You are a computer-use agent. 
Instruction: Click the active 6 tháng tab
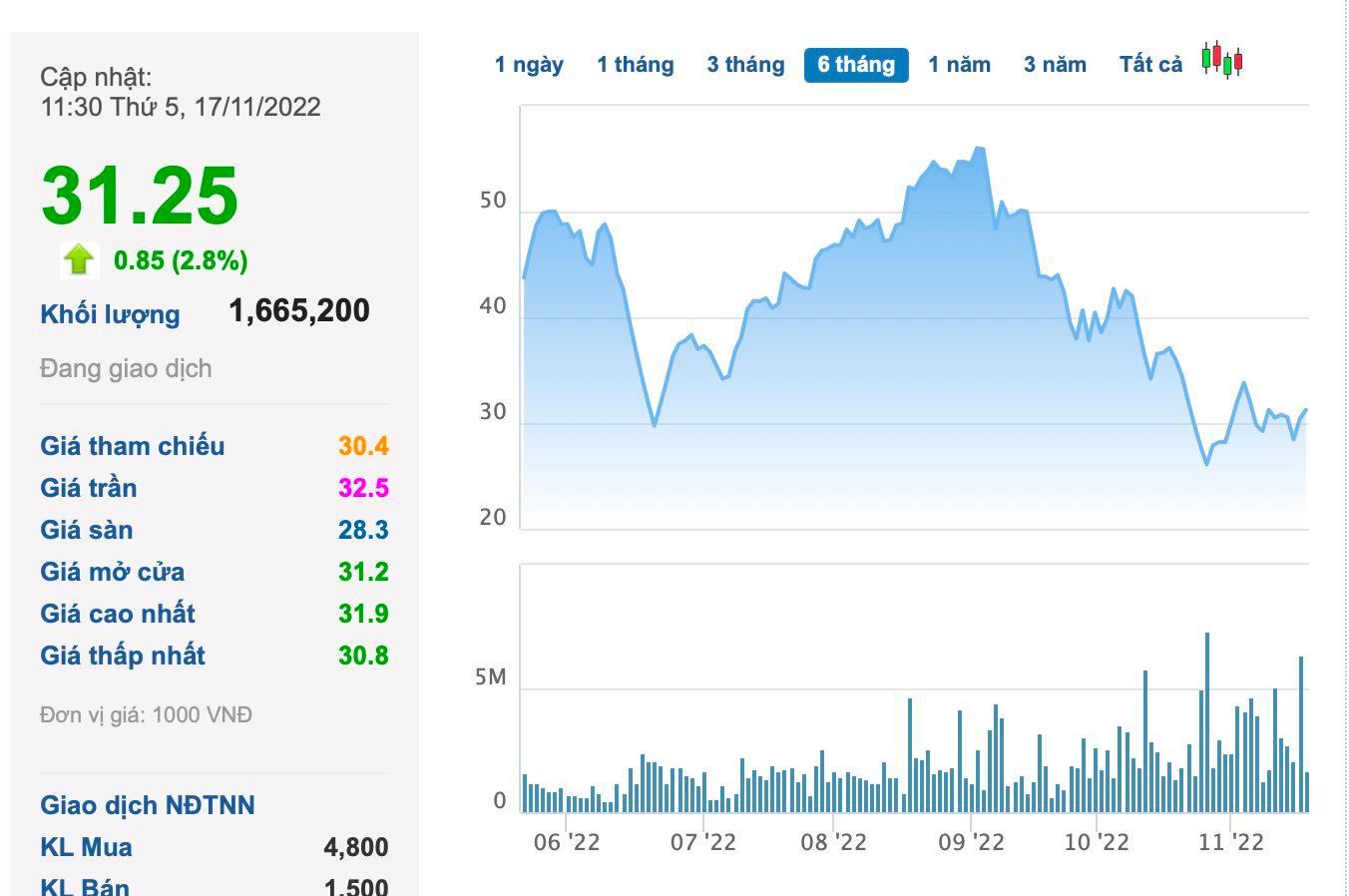pos(856,65)
